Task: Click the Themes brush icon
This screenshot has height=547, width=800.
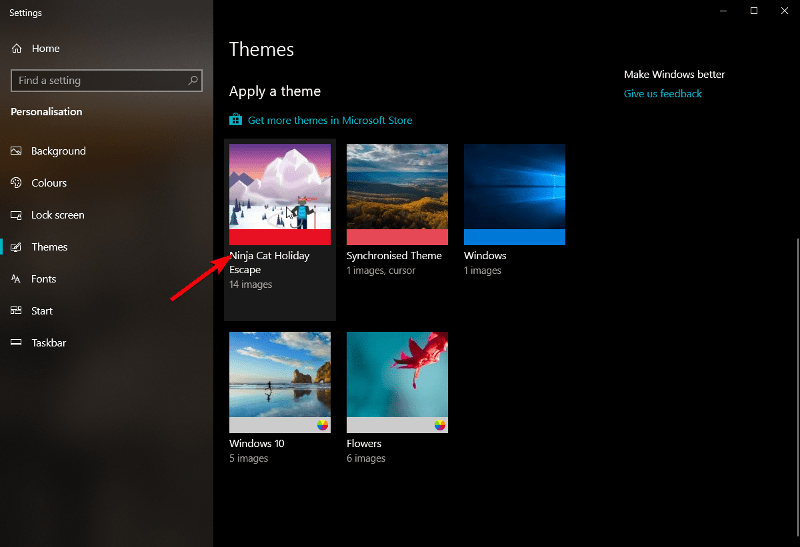Action: click(16, 247)
